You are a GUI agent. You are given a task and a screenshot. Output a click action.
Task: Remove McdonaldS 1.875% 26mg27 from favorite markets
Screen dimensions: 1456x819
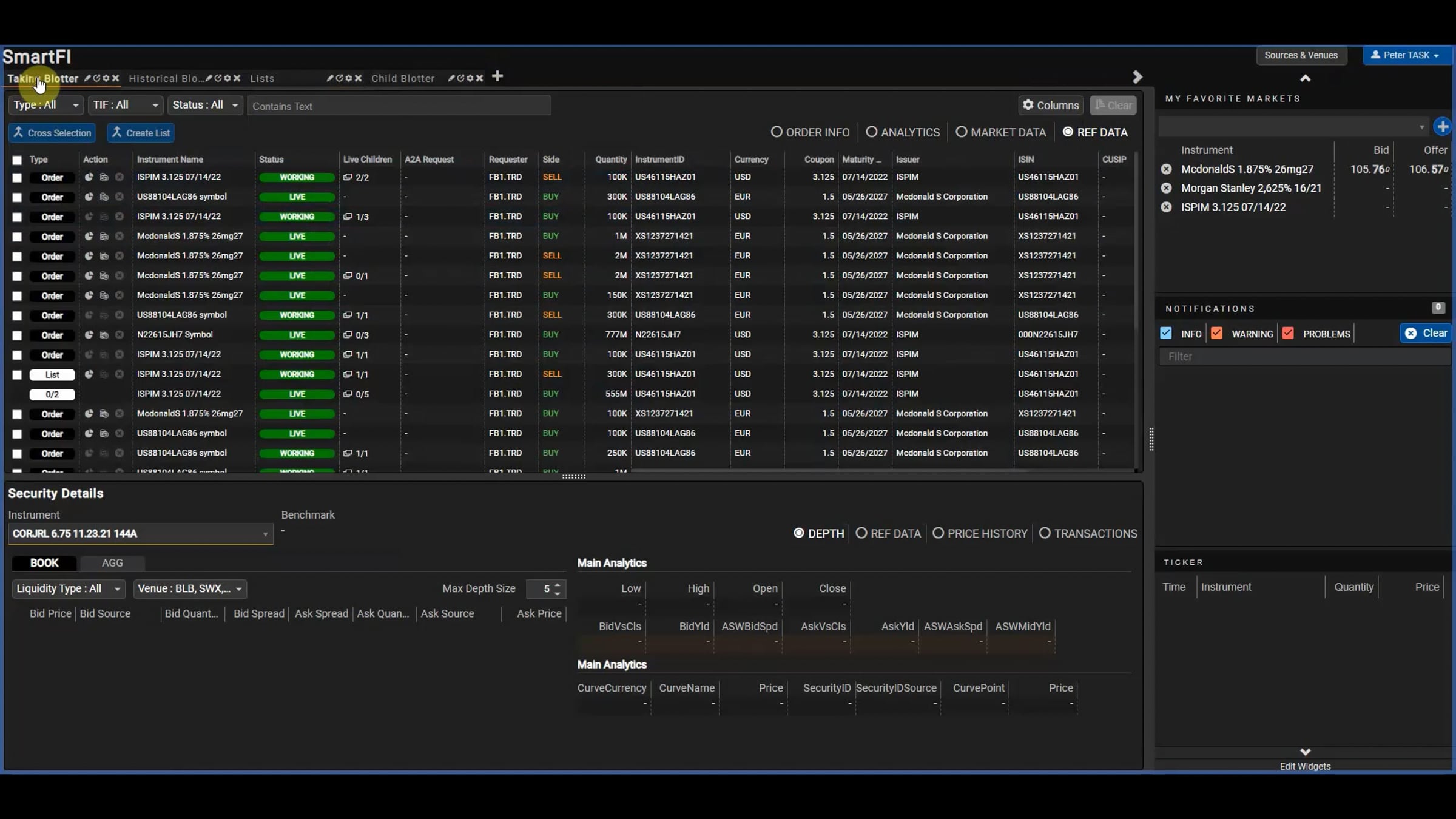(x=1166, y=169)
